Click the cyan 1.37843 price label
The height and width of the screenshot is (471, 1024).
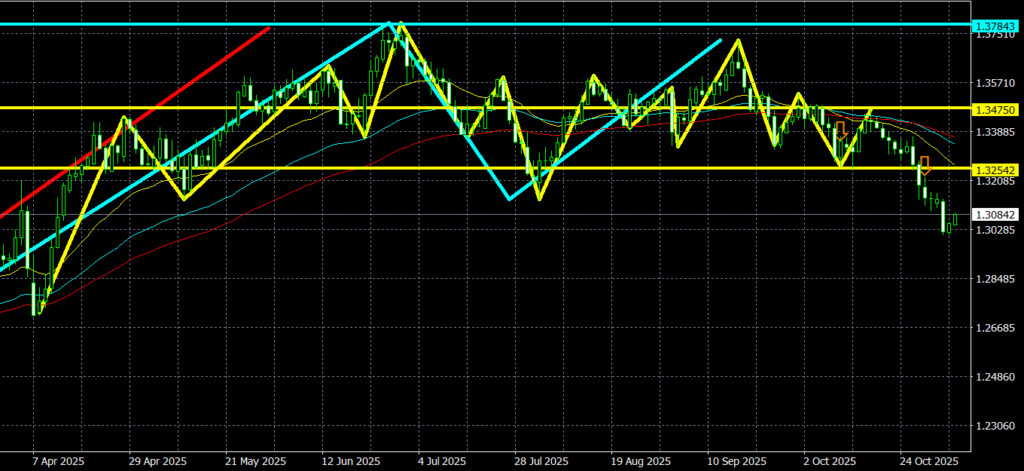point(993,23)
